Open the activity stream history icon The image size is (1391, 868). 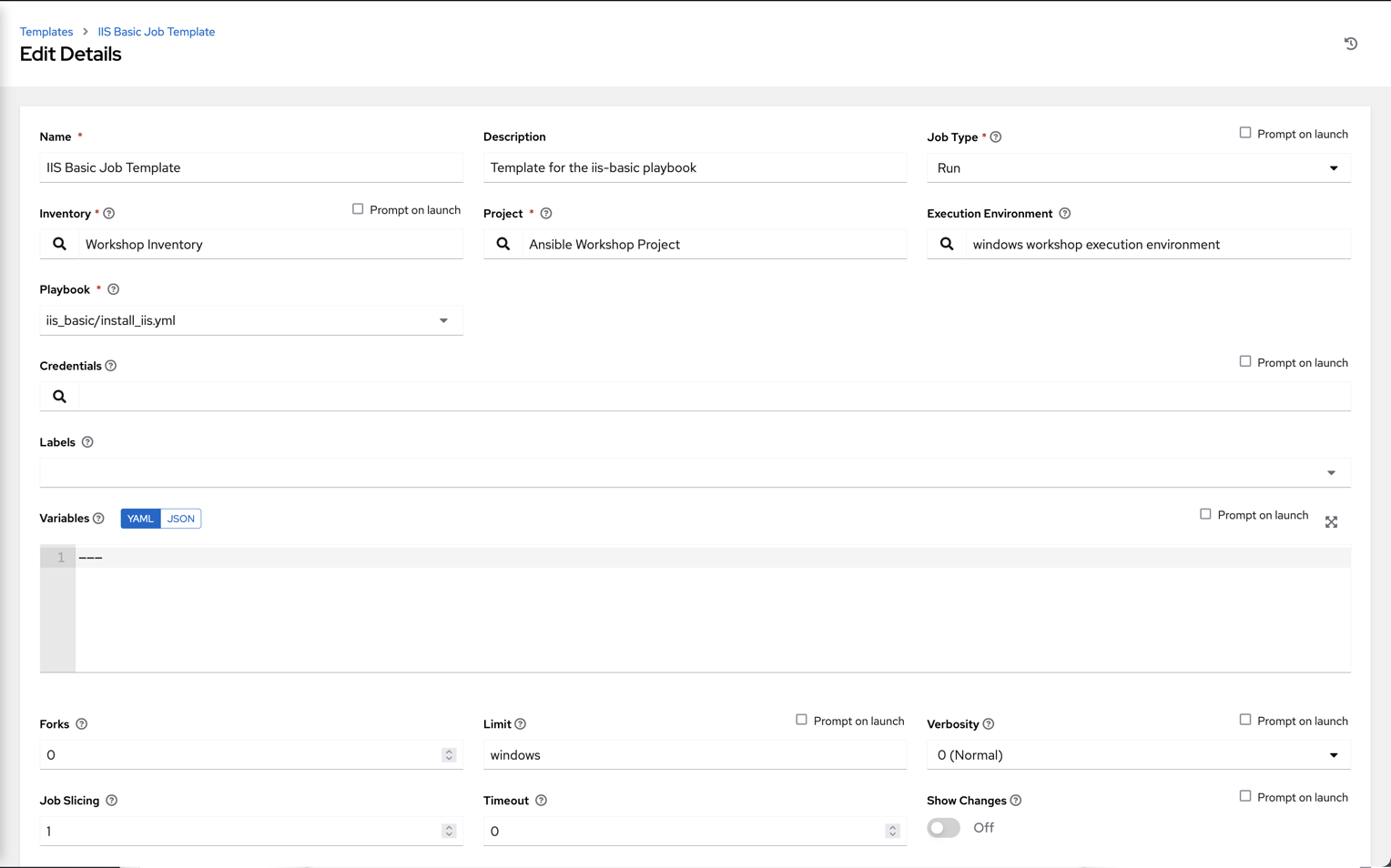point(1351,44)
